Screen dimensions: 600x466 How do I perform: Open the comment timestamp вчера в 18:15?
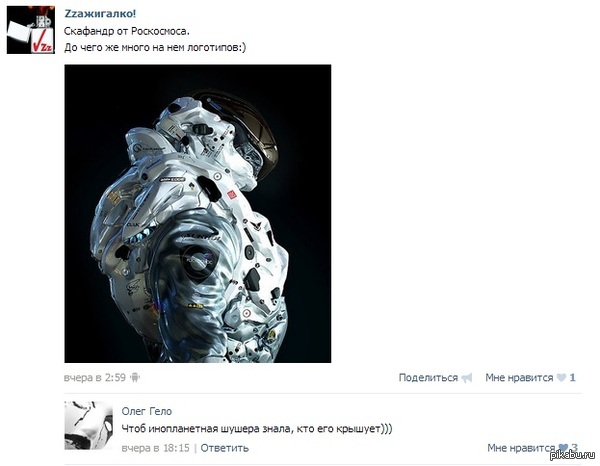point(155,448)
